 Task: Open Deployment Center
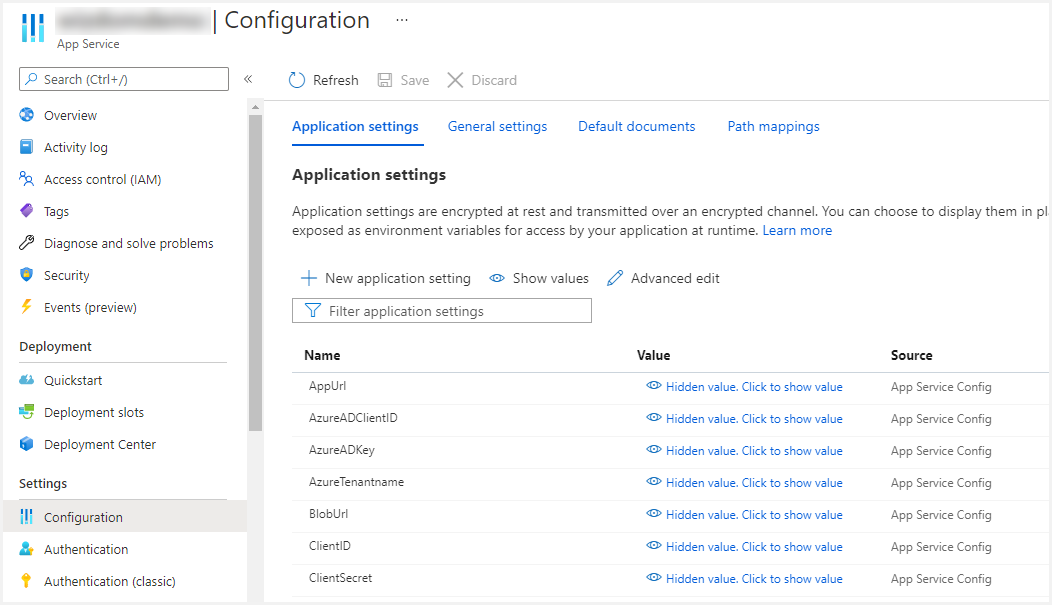tap(99, 445)
